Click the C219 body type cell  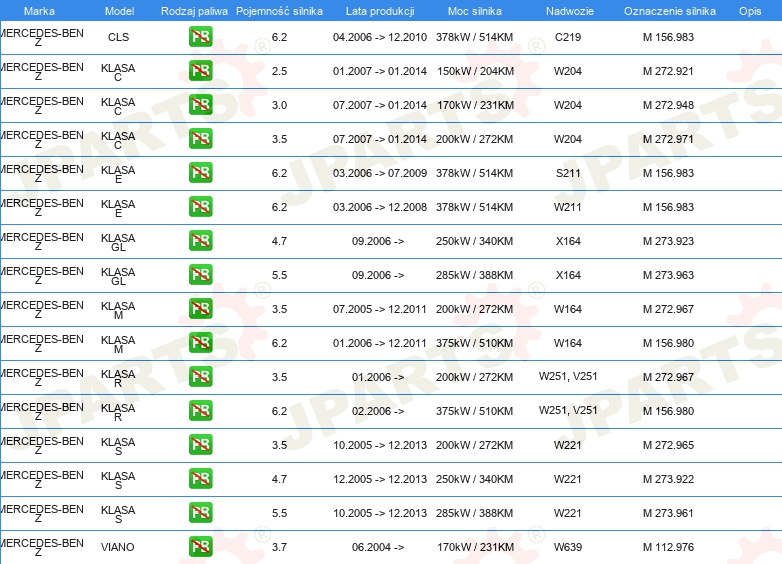(567, 38)
